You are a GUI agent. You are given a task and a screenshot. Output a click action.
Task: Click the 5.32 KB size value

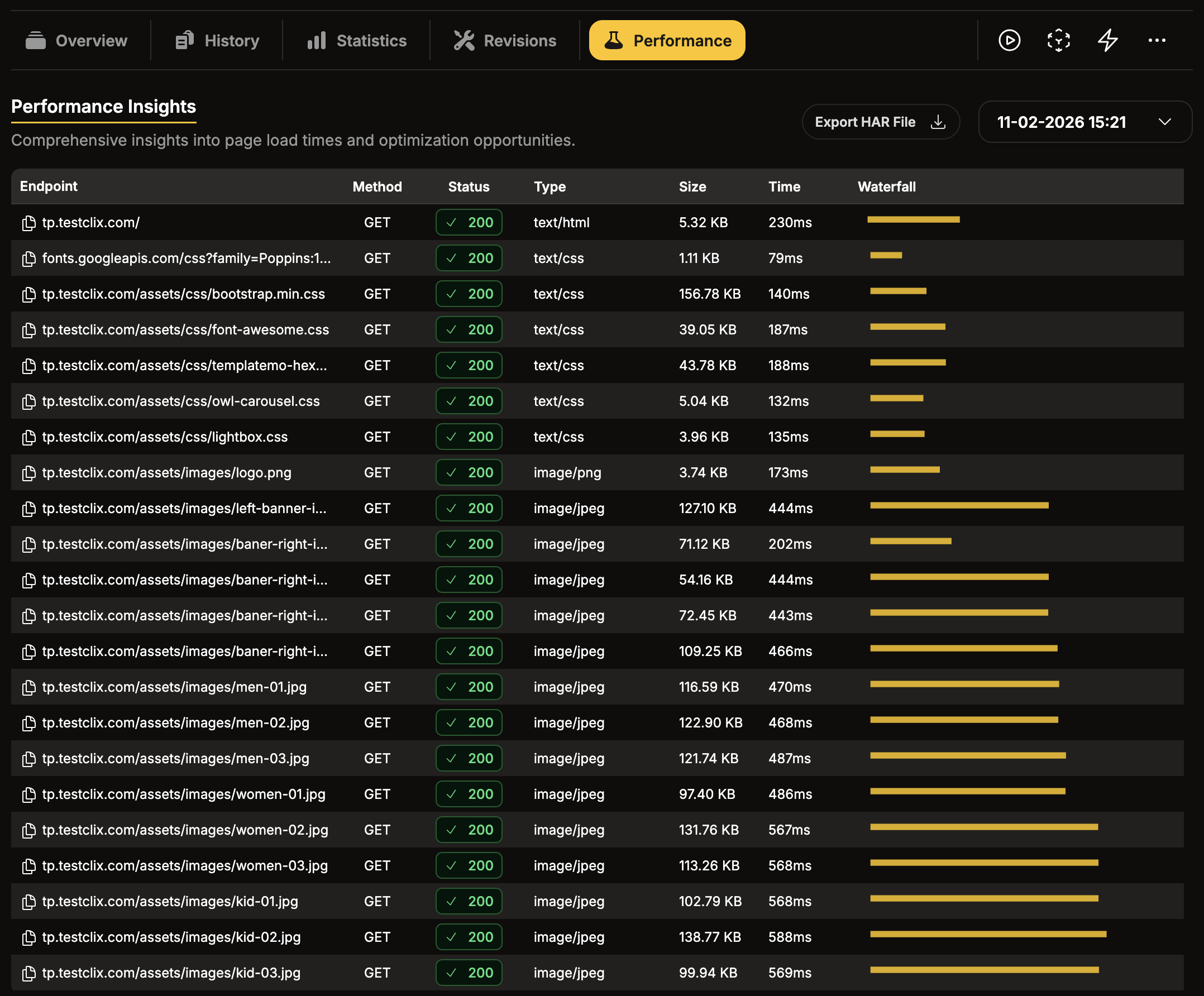(703, 223)
